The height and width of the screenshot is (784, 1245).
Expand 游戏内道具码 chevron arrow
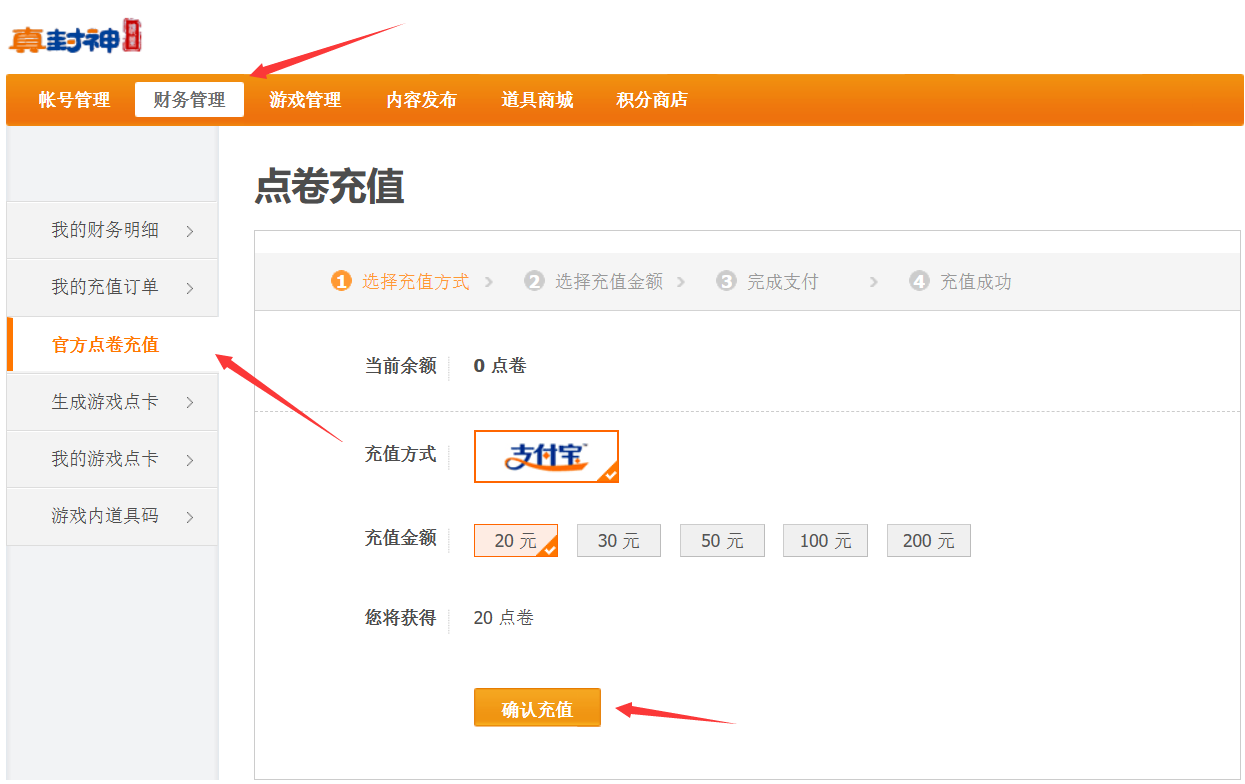click(190, 517)
